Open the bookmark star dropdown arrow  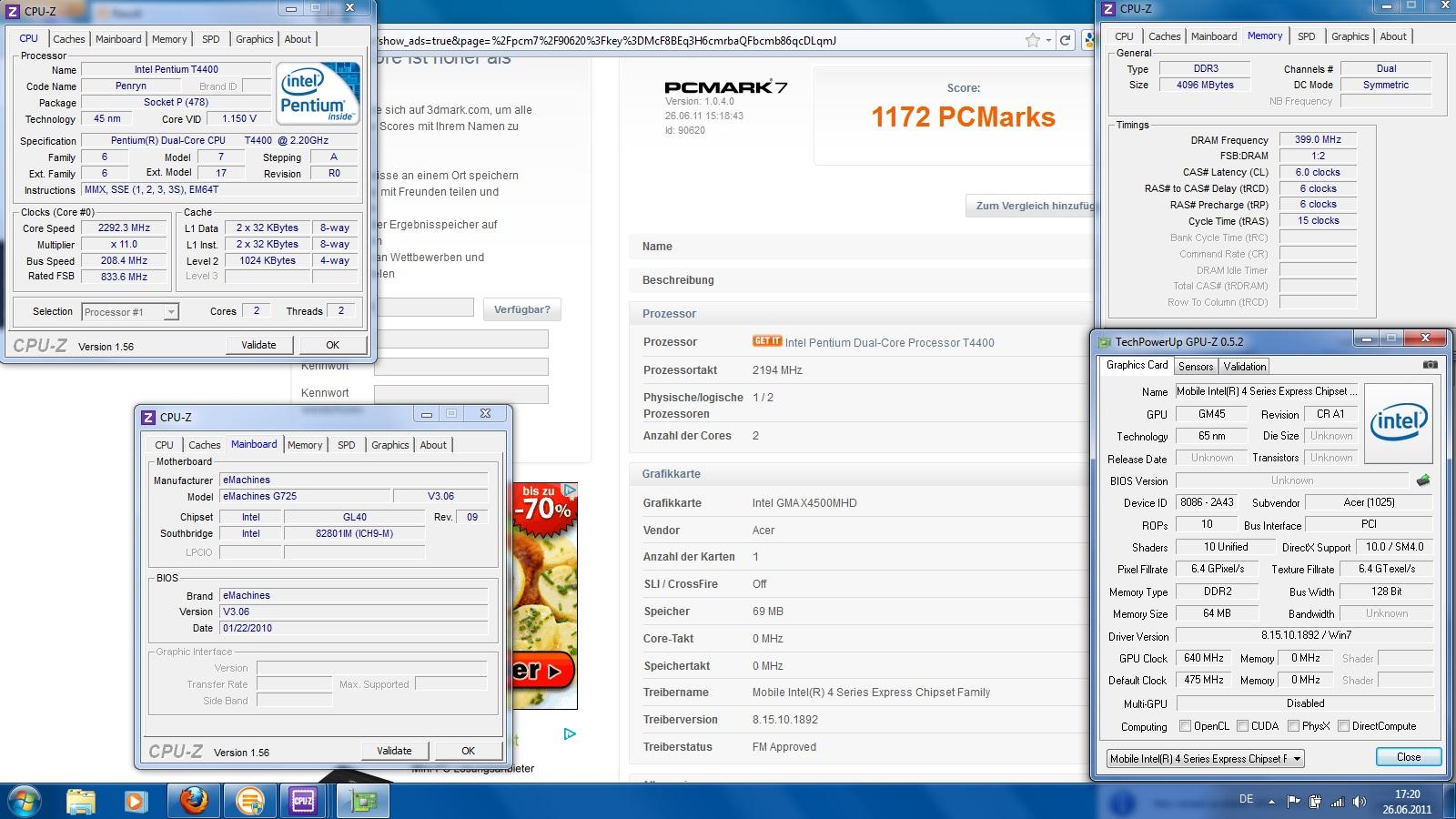click(1048, 40)
